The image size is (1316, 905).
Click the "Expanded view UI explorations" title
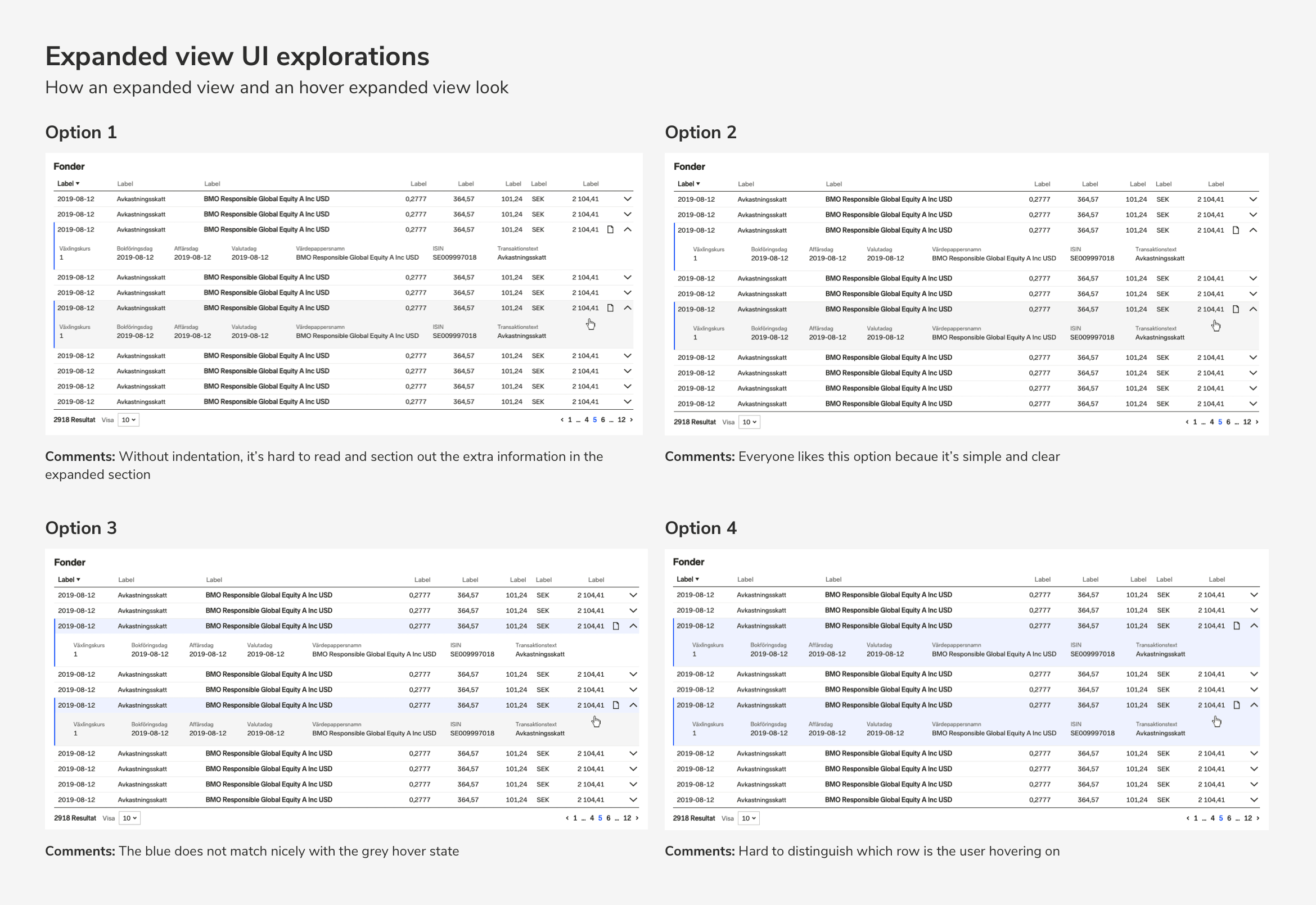(x=237, y=57)
